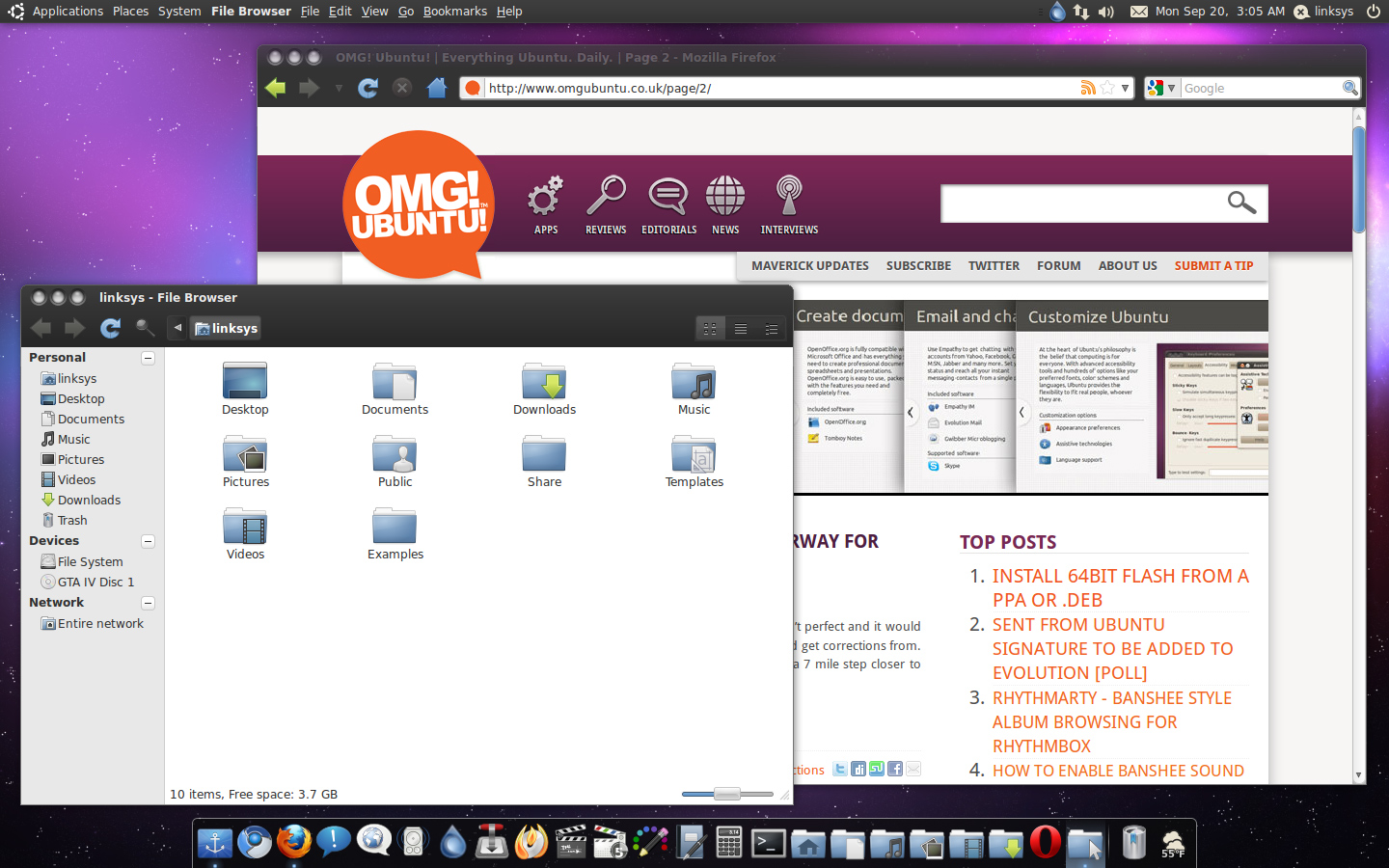Open the volume control in the top panel

pyautogui.click(x=1106, y=12)
